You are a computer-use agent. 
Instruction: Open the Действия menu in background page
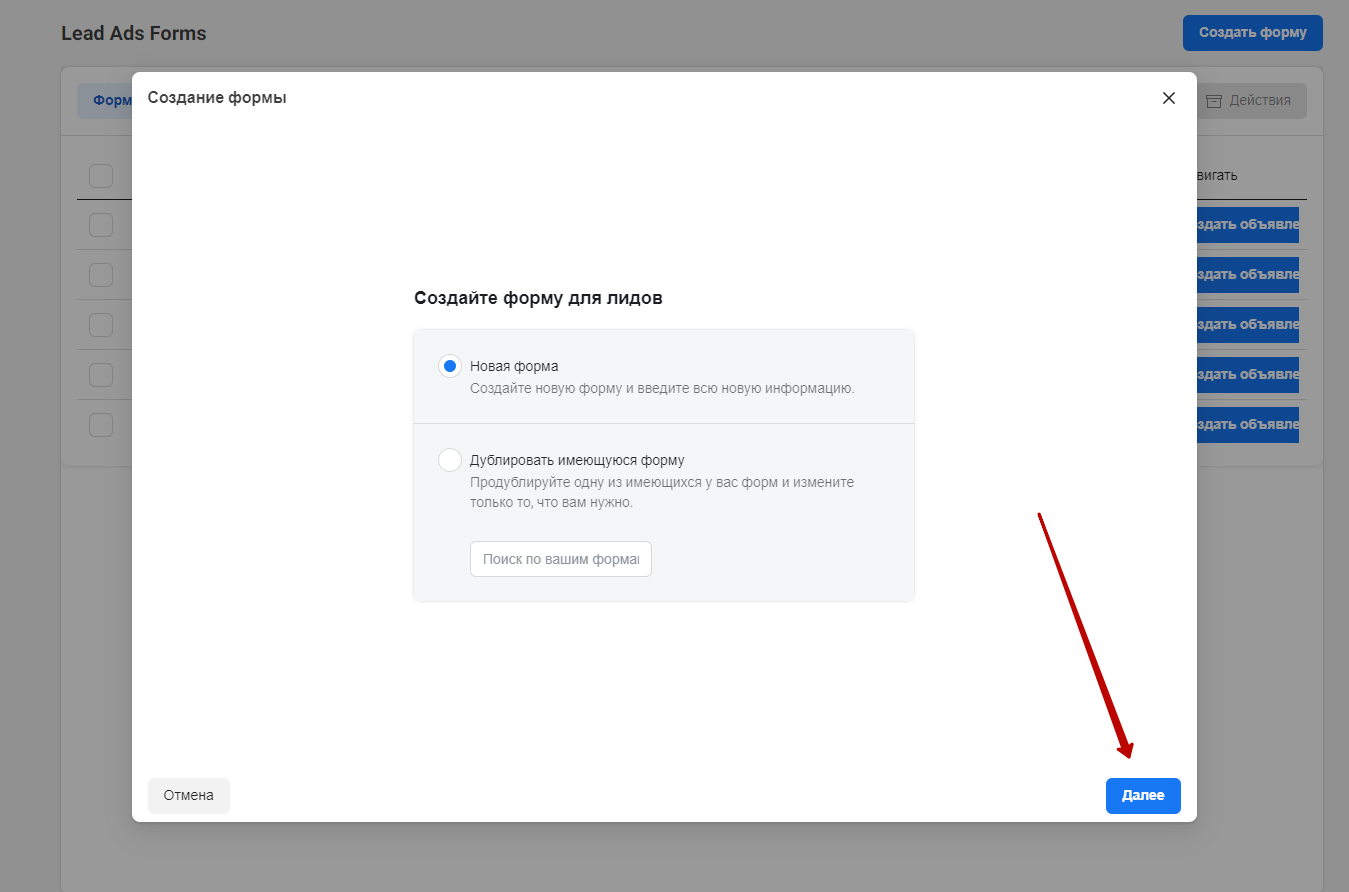point(1250,101)
